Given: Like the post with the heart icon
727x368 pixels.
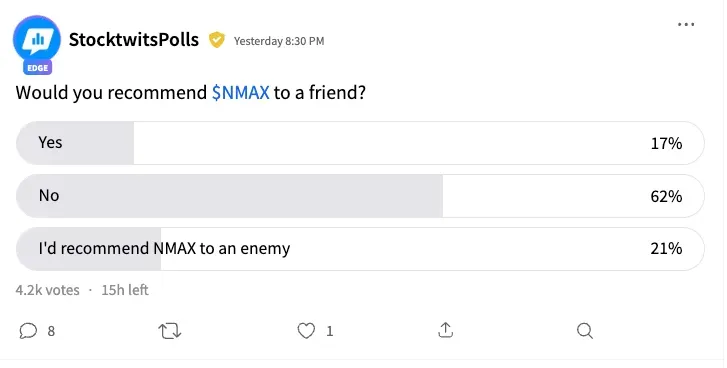Looking at the screenshot, I should pyautogui.click(x=306, y=331).
